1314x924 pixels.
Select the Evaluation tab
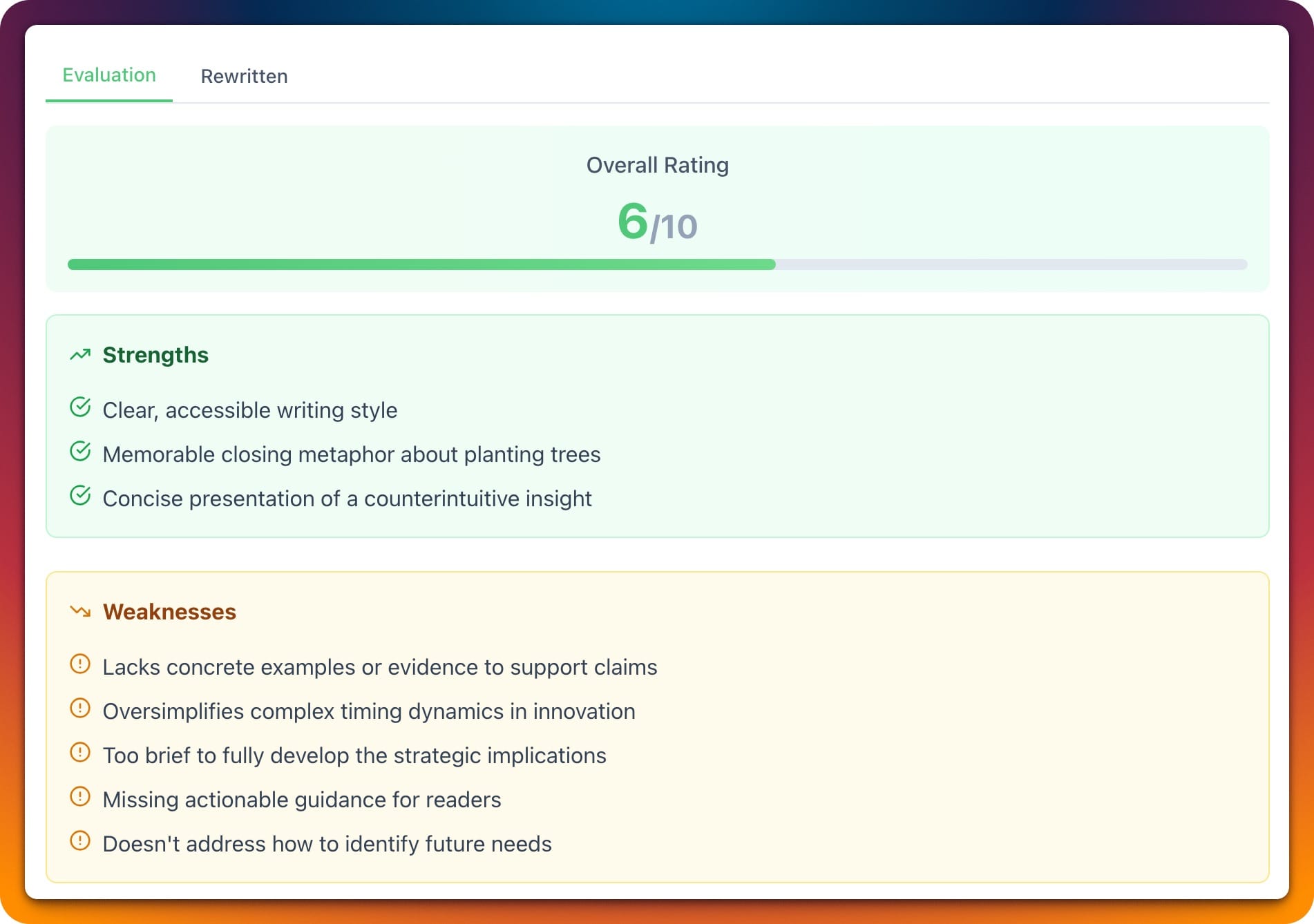[x=109, y=75]
